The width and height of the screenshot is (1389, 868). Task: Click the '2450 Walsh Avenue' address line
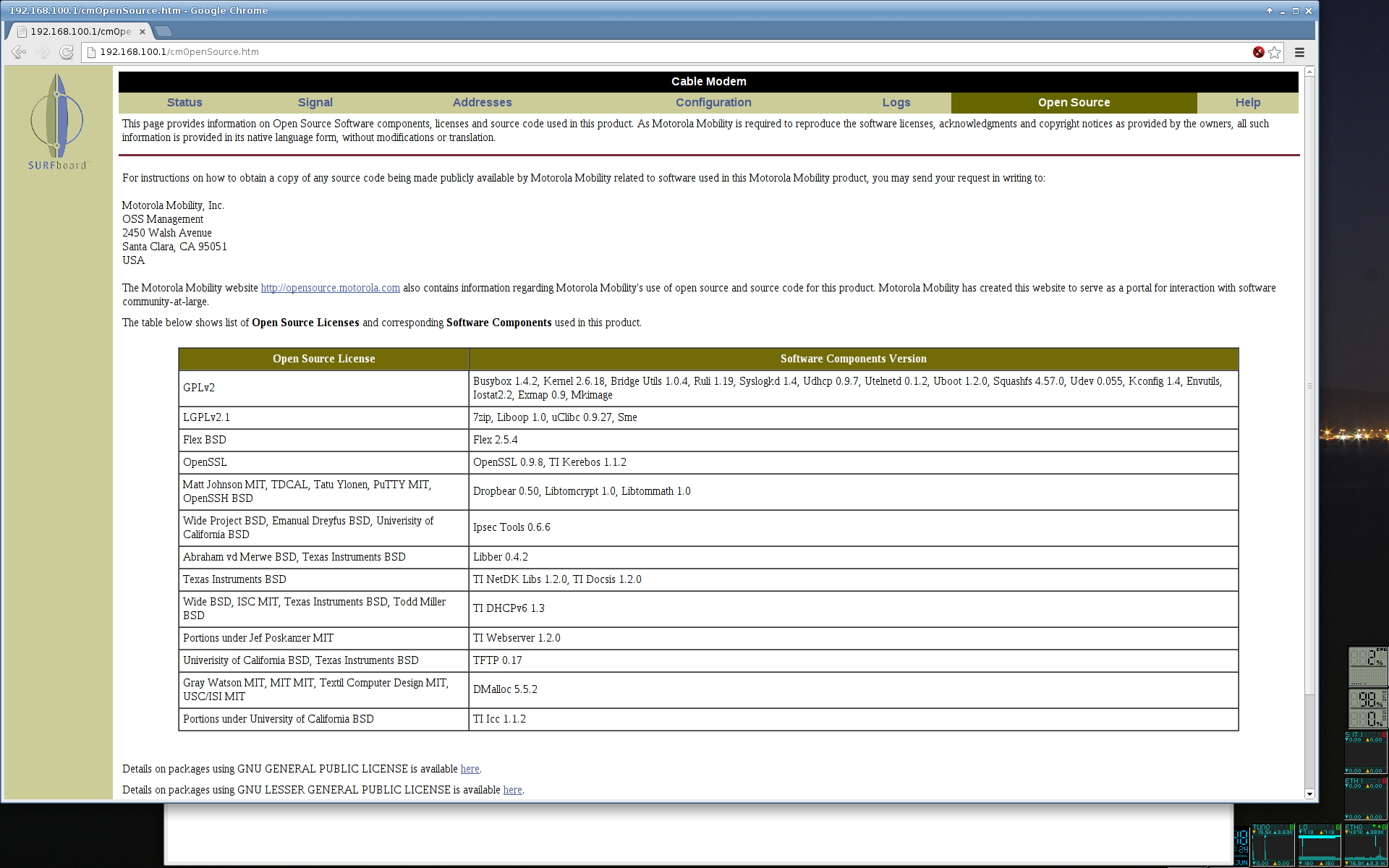pyautogui.click(x=167, y=233)
